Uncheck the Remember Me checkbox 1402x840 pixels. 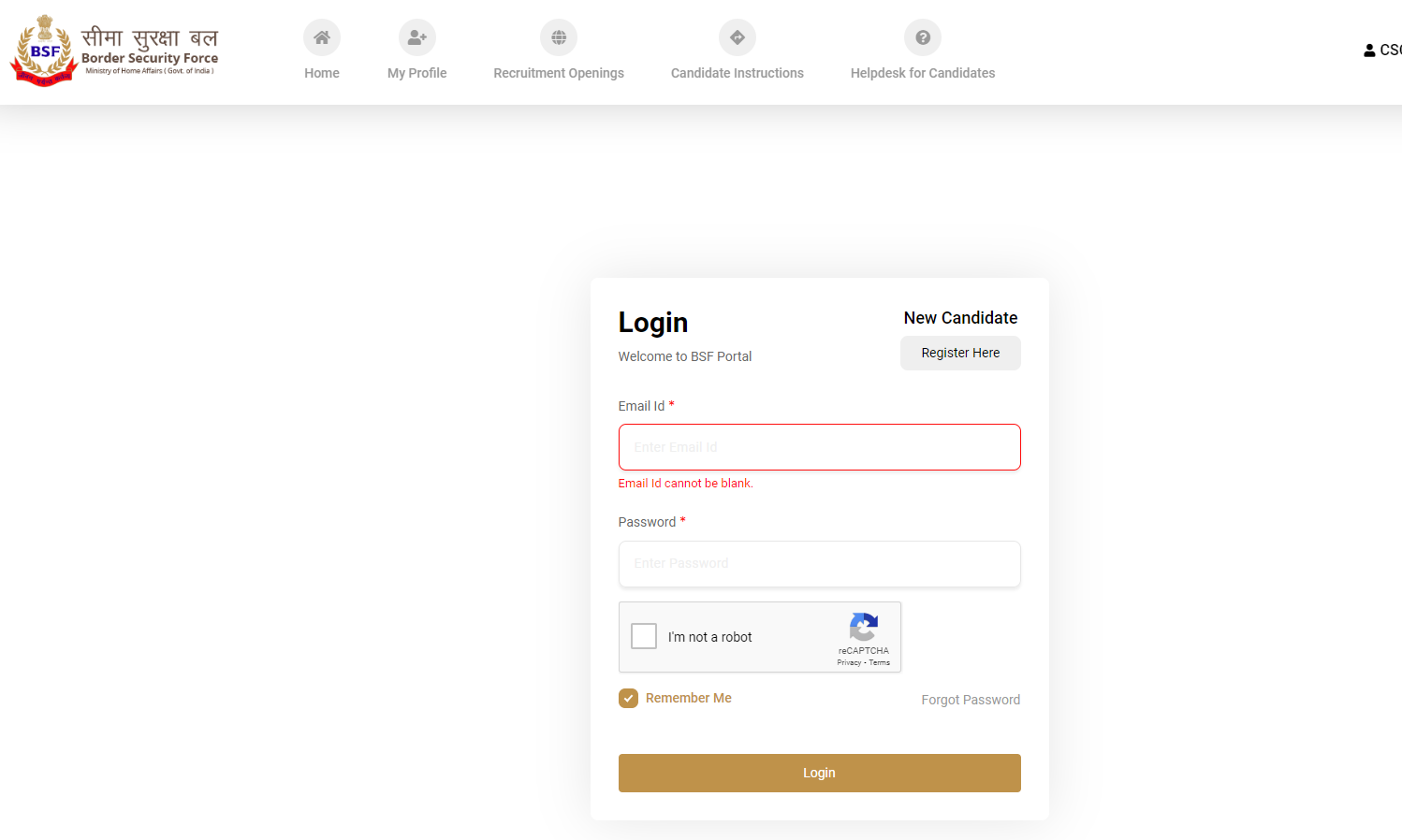click(x=628, y=699)
